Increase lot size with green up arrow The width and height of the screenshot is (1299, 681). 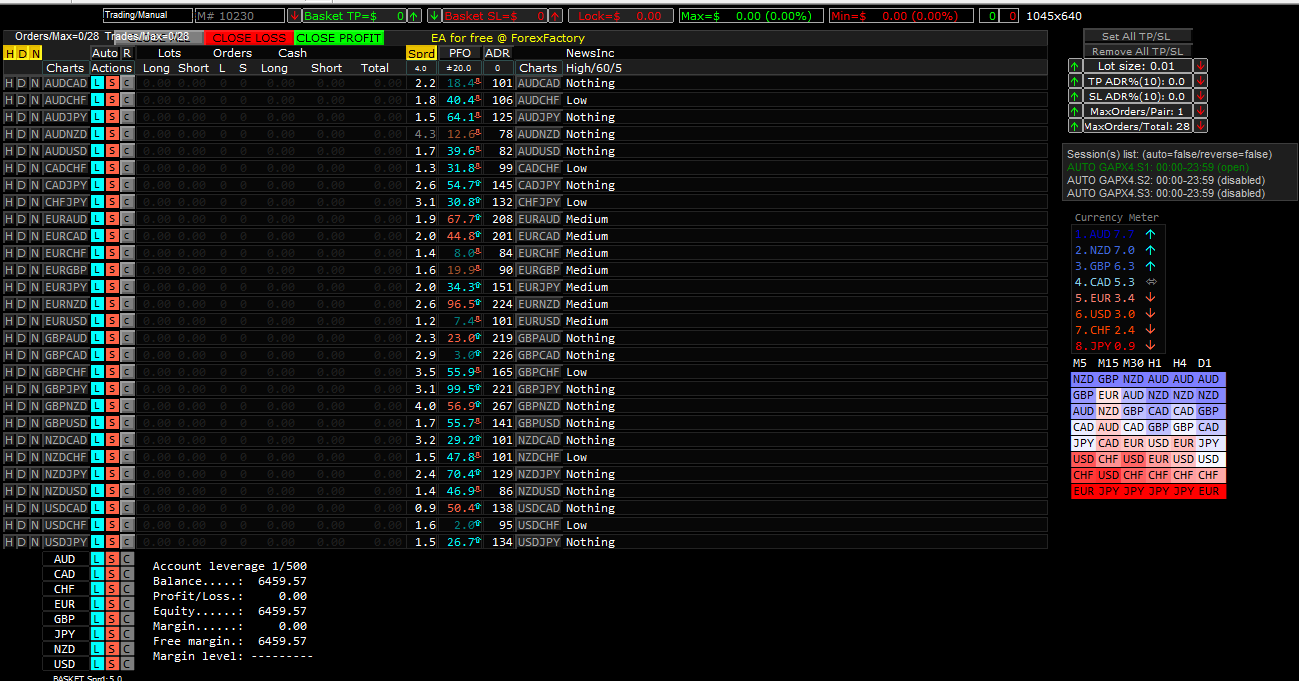[1075, 66]
